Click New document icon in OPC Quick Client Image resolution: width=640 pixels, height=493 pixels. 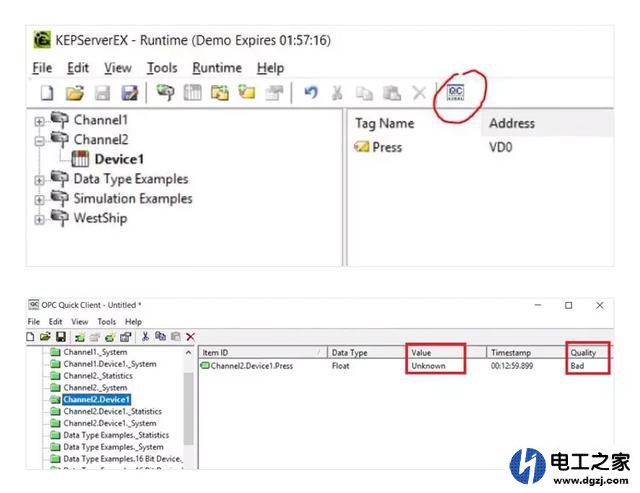tap(30, 337)
